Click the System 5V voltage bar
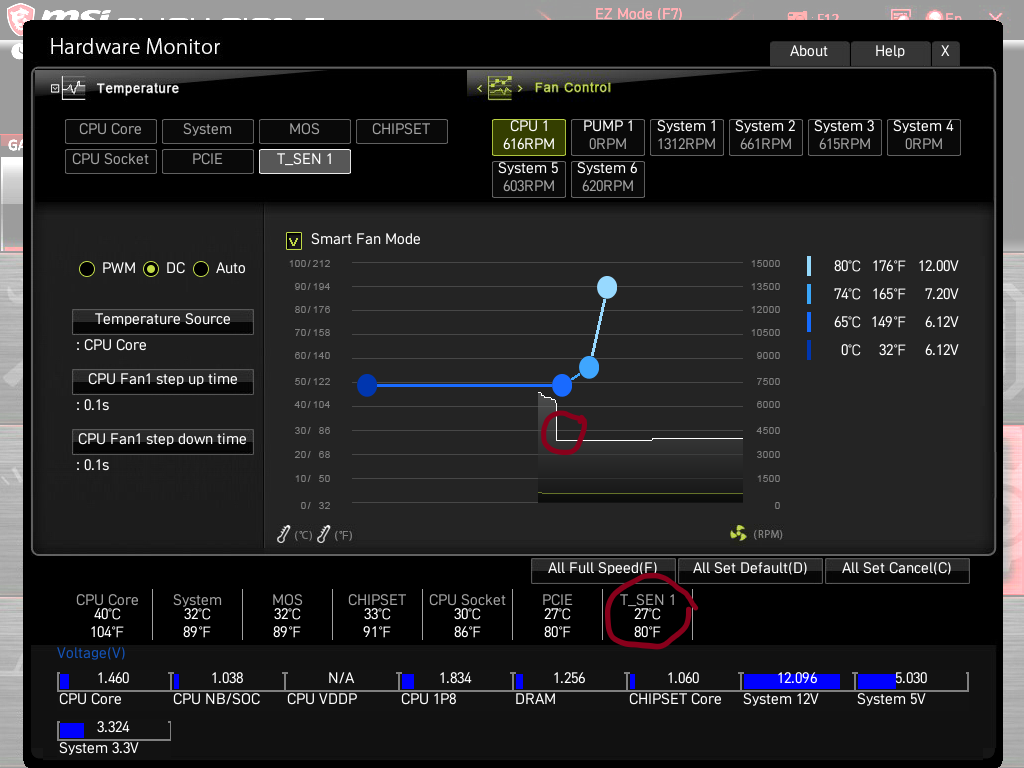This screenshot has height=768, width=1024. pos(912,680)
